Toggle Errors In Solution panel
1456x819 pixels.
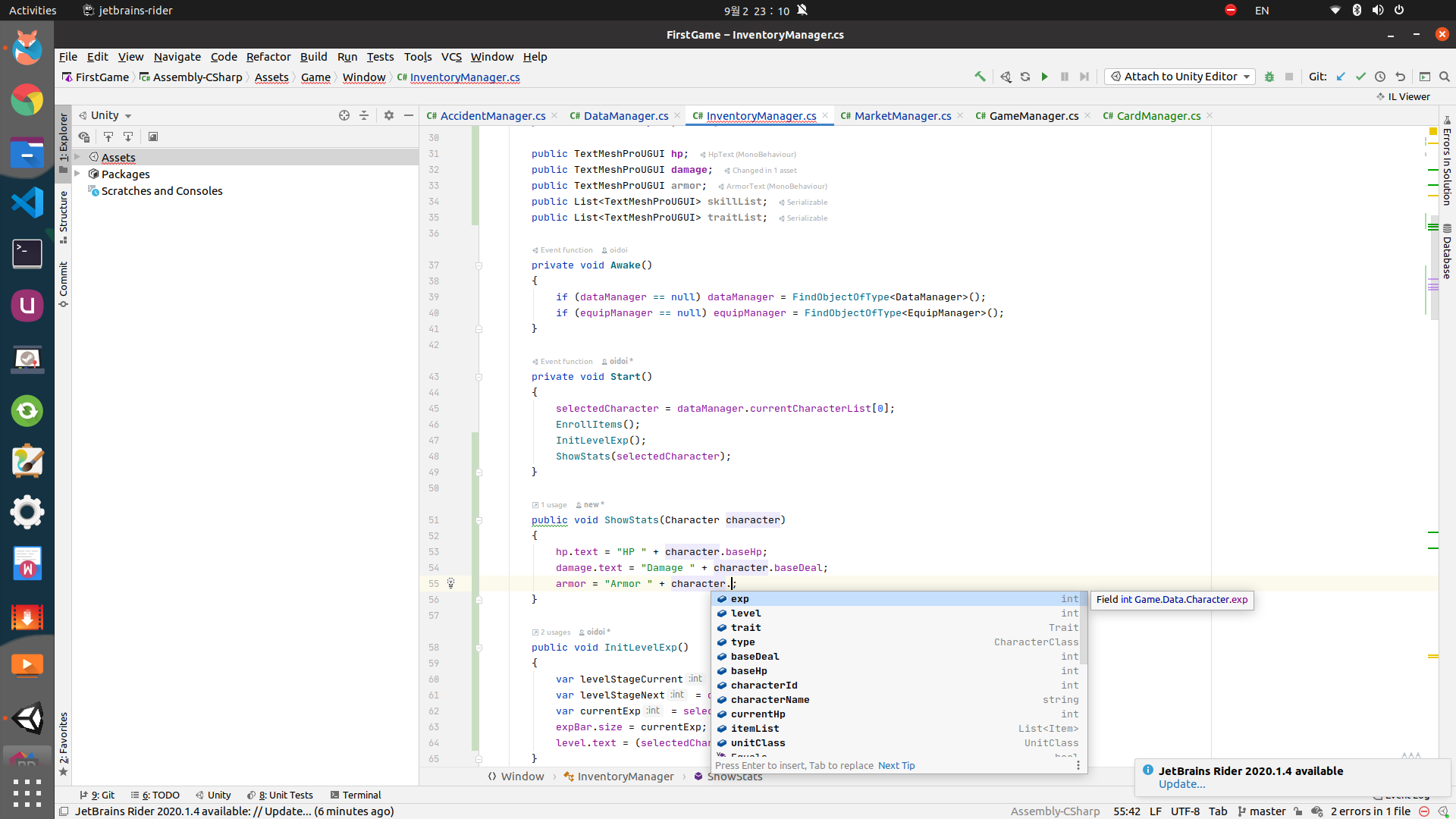click(x=1447, y=161)
